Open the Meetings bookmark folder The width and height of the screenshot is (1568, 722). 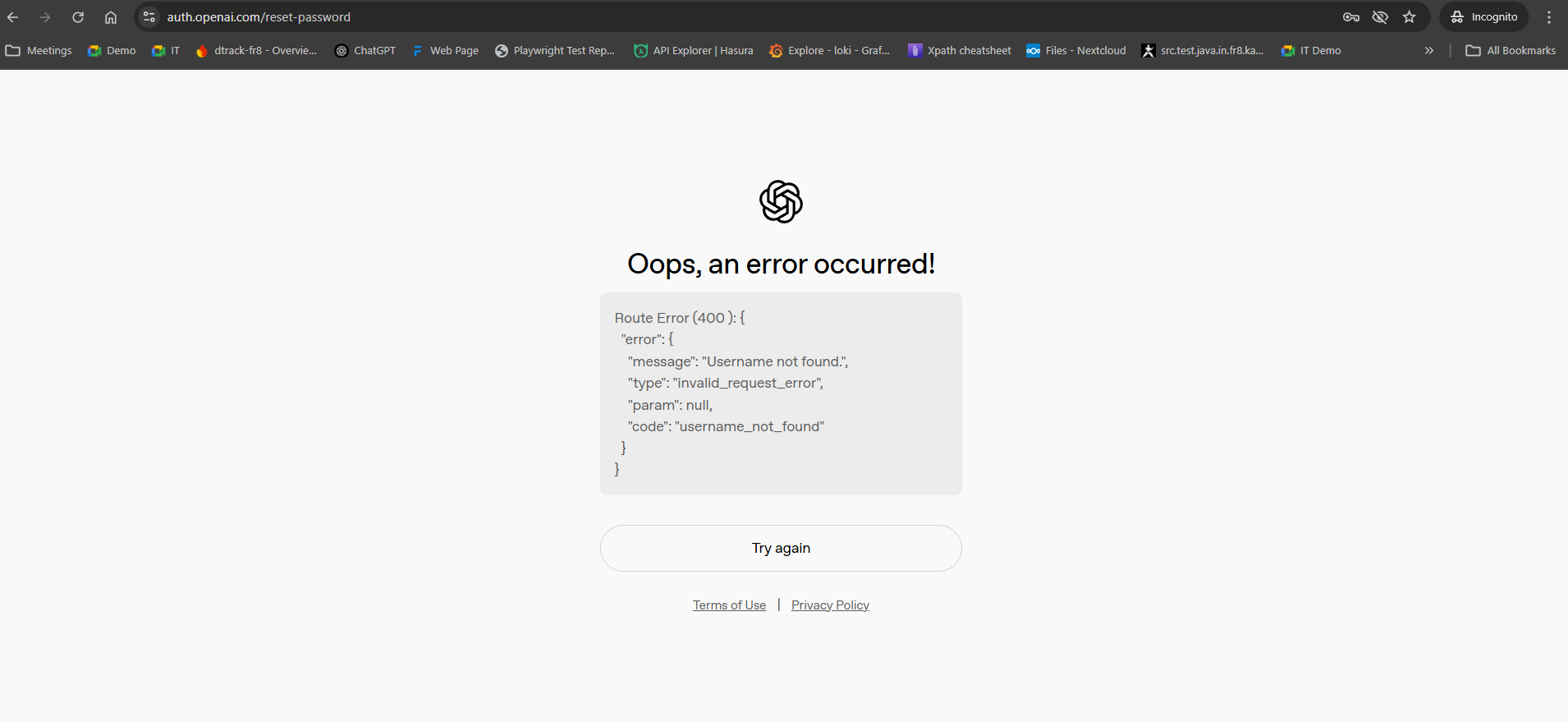tap(39, 51)
